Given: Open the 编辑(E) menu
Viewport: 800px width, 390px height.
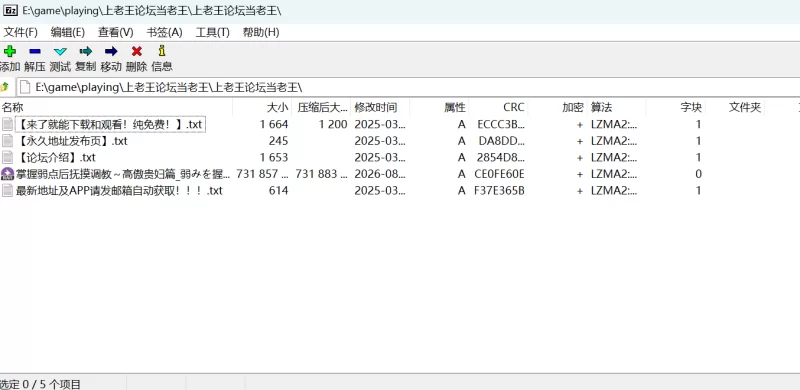Looking at the screenshot, I should [x=68, y=32].
